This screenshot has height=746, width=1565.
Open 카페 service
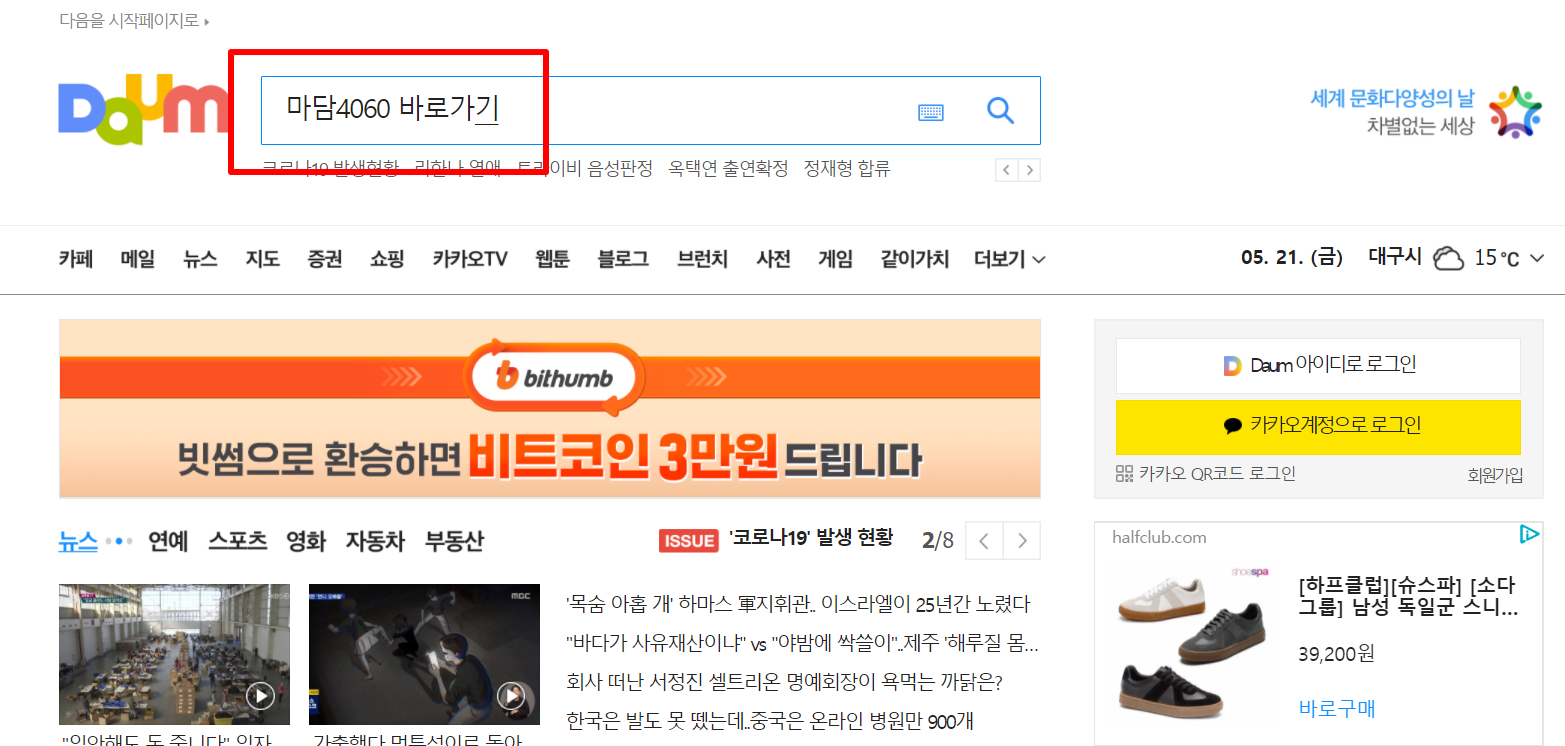(76, 259)
